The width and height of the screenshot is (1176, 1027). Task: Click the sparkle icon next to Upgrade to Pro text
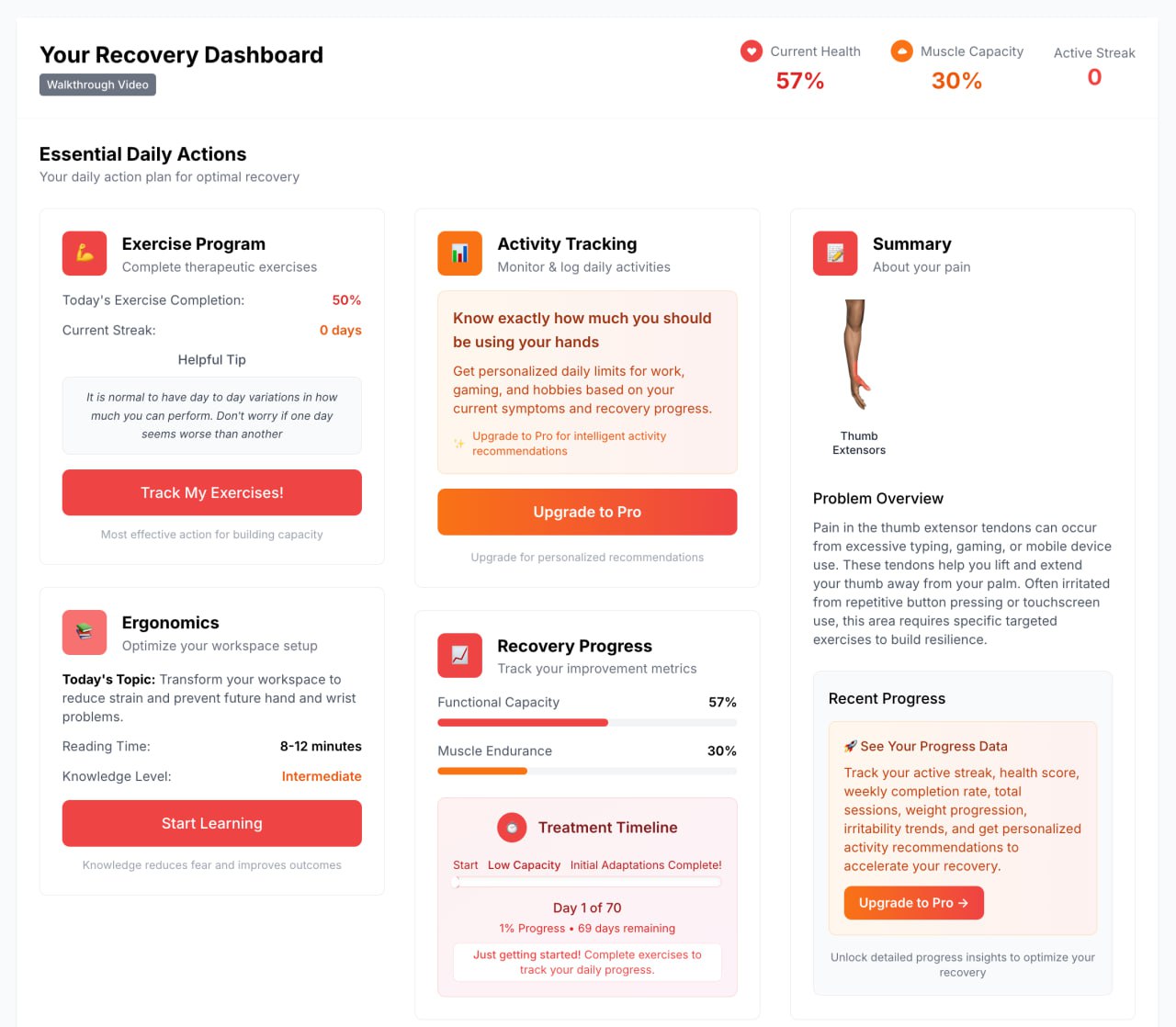click(x=459, y=444)
